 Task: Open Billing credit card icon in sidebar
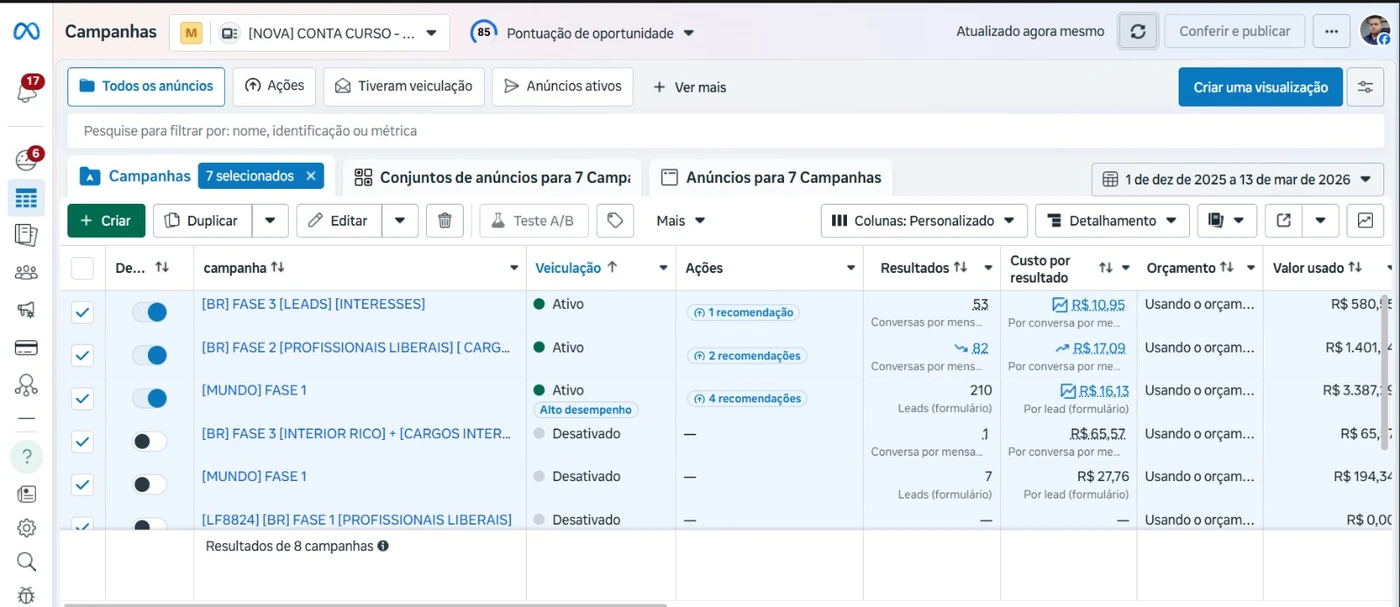(26, 348)
